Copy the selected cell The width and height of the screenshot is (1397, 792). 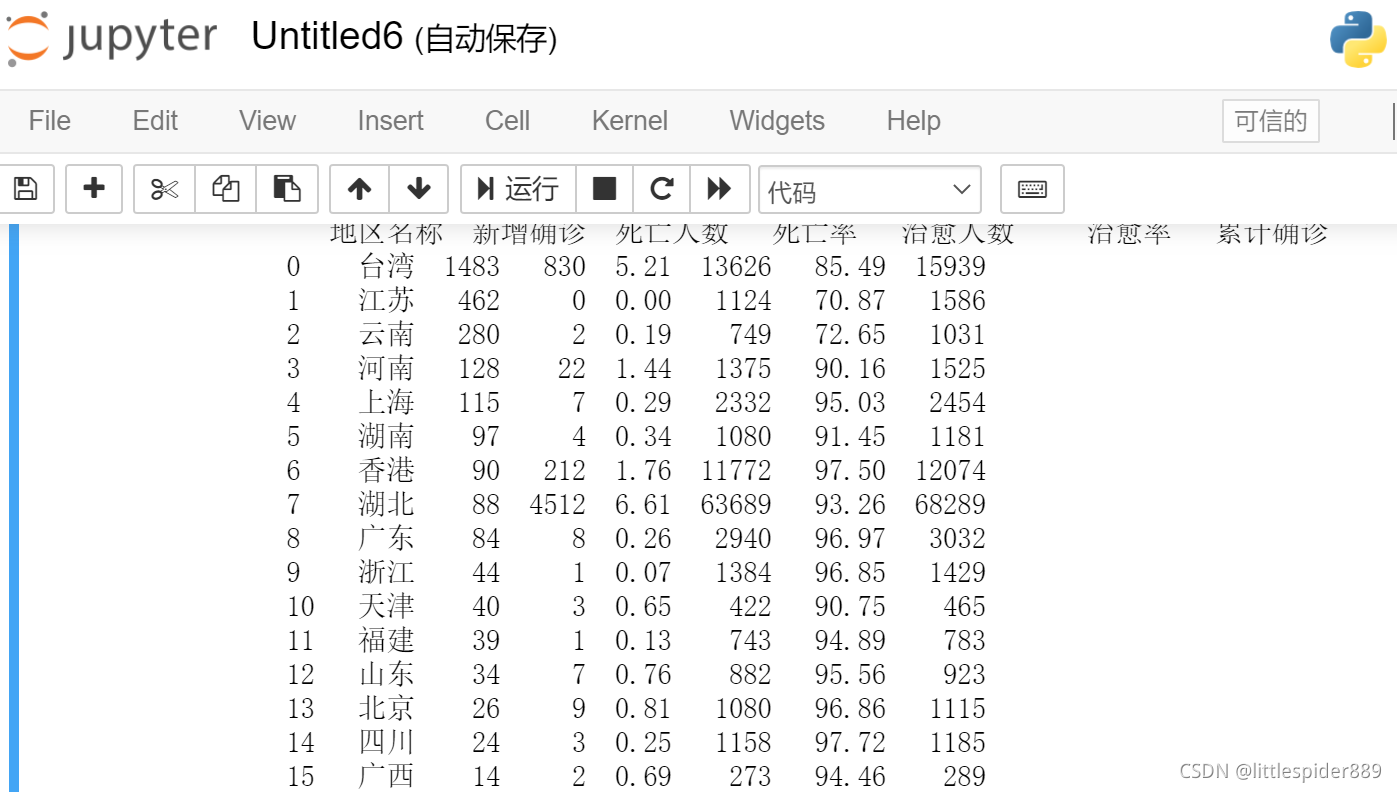pyautogui.click(x=225, y=189)
